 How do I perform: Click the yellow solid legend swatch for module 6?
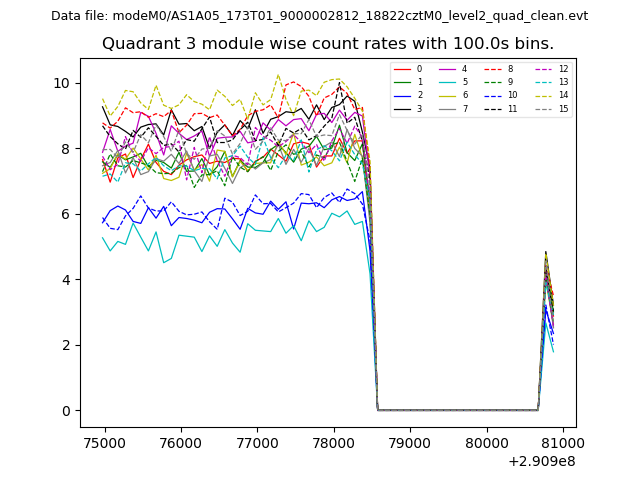coord(447,95)
